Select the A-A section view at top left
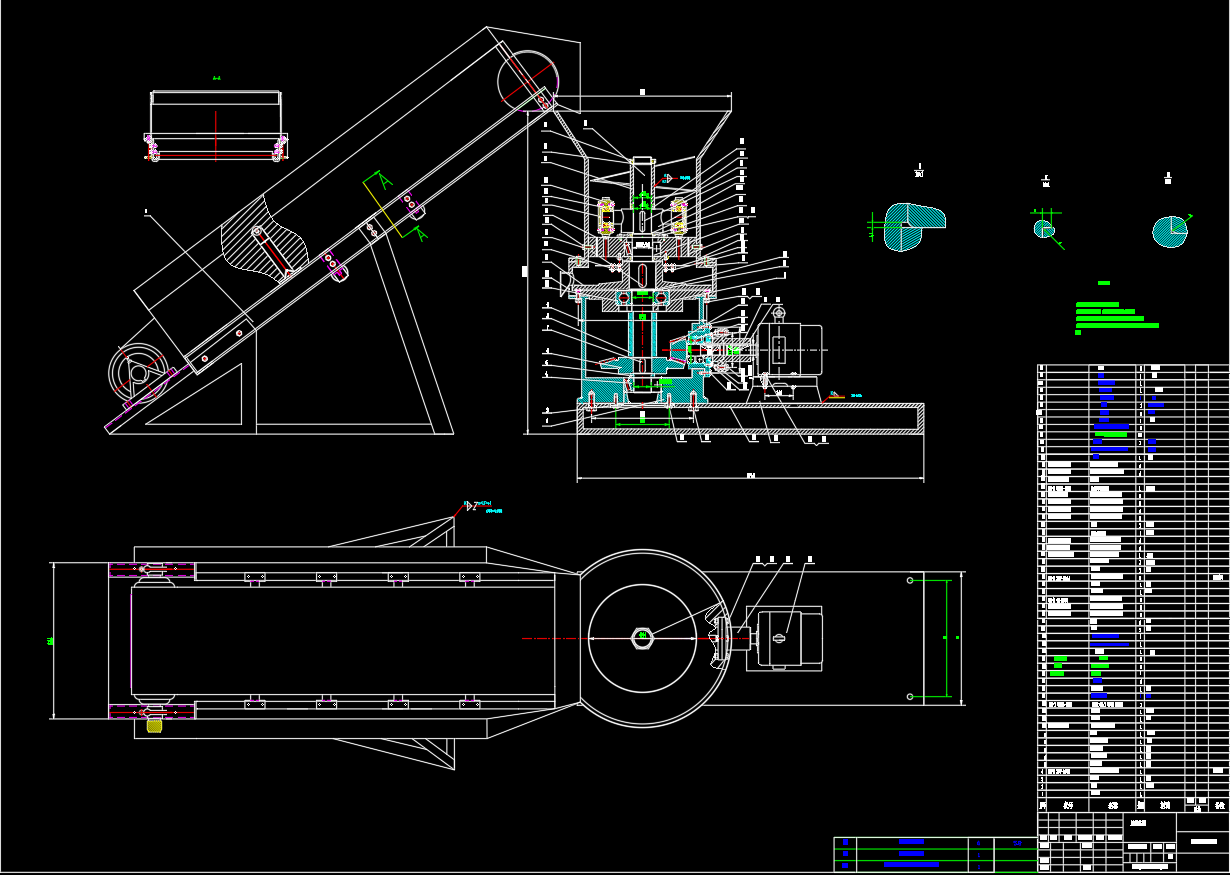The width and height of the screenshot is (1230, 875). (x=216, y=125)
